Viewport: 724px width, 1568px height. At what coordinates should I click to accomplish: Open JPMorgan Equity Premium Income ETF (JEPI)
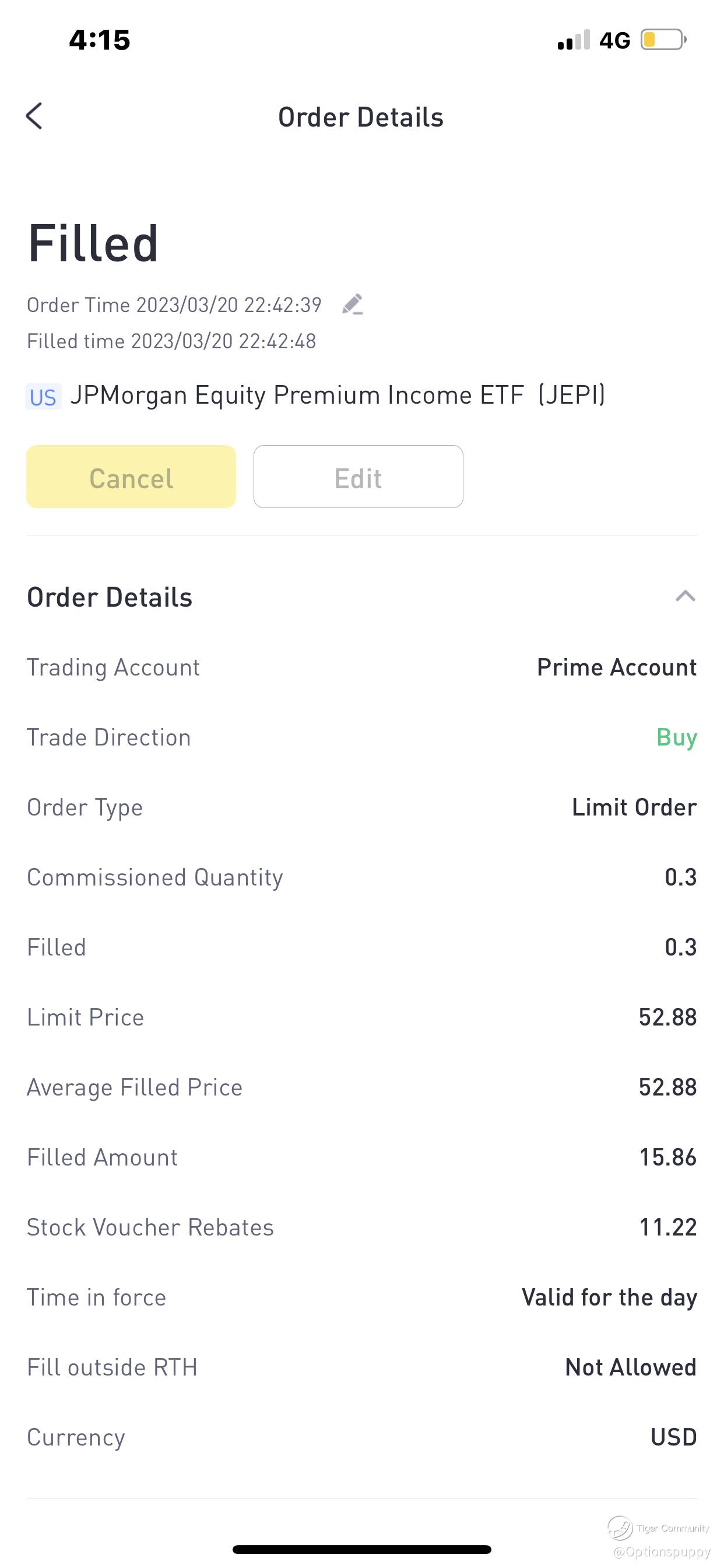tap(338, 395)
